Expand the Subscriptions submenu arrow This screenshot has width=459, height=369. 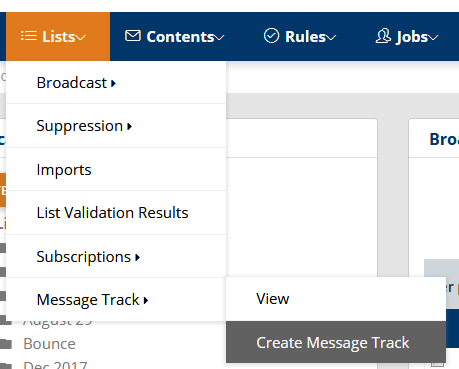coord(137,257)
